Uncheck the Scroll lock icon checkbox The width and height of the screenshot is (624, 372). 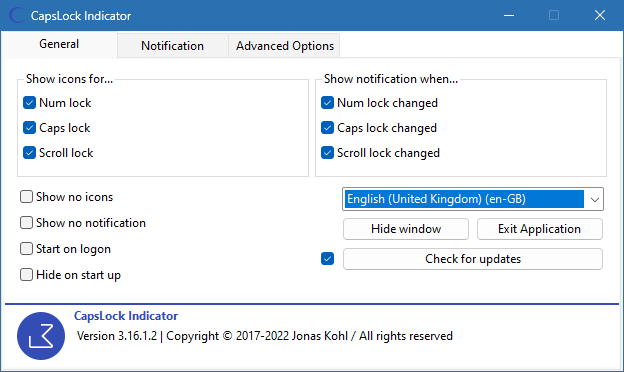coord(29,153)
